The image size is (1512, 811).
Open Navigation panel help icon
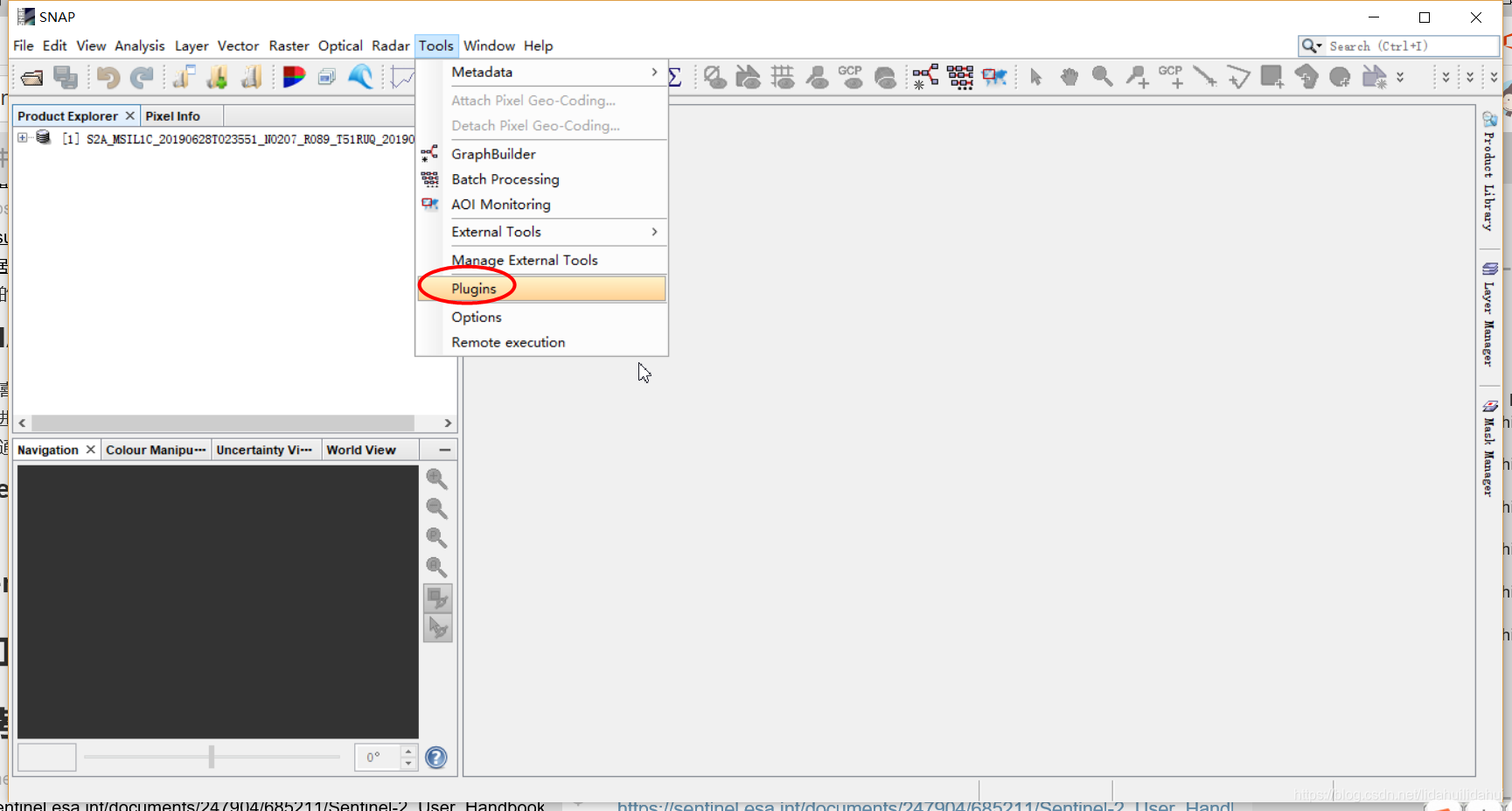pos(435,758)
